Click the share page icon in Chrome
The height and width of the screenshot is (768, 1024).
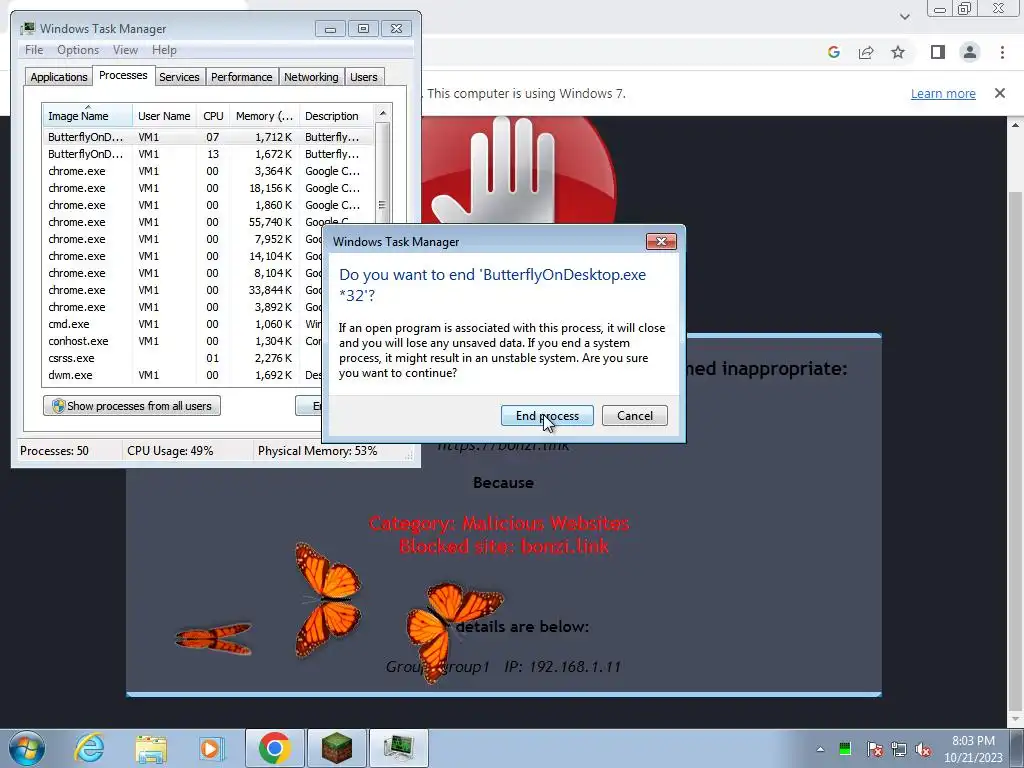[x=866, y=52]
